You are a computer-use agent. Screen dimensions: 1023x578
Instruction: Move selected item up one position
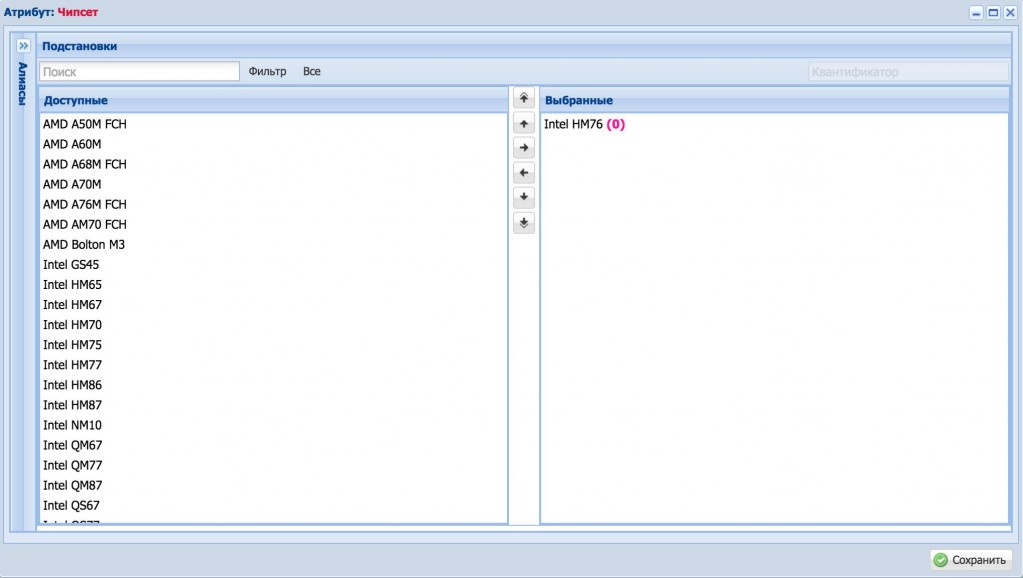pyautogui.click(x=523, y=123)
